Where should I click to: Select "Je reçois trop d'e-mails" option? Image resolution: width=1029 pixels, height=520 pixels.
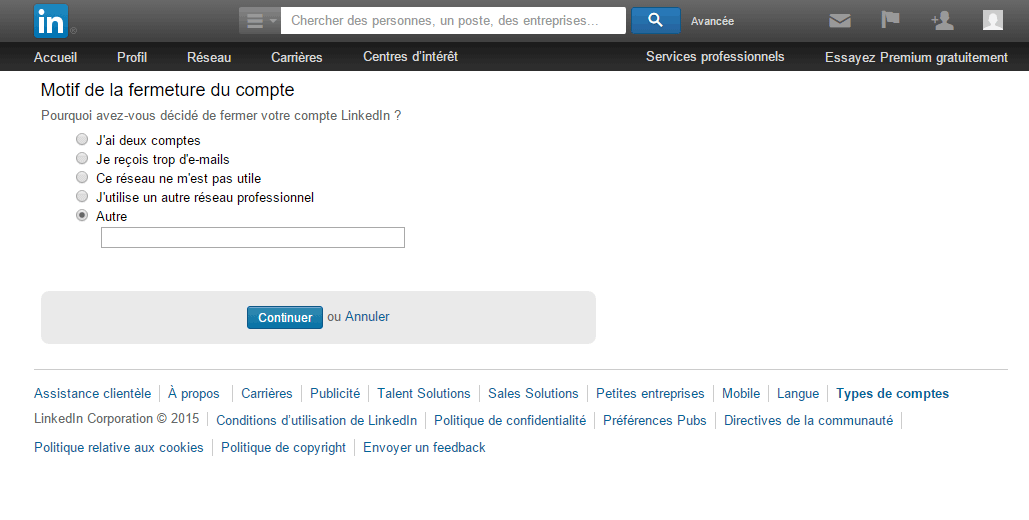coord(82,159)
